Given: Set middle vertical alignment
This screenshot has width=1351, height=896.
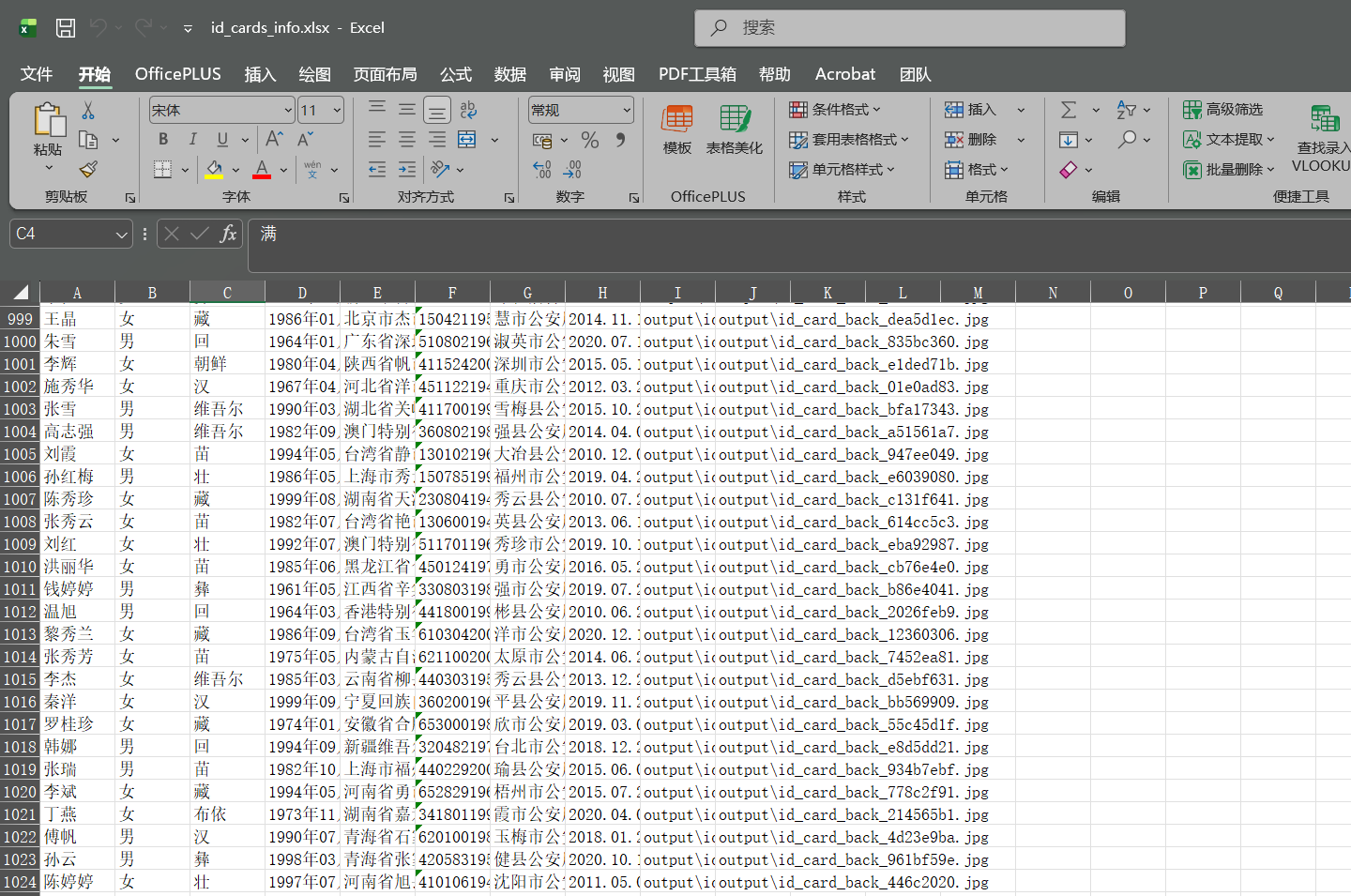Looking at the screenshot, I should click(407, 110).
